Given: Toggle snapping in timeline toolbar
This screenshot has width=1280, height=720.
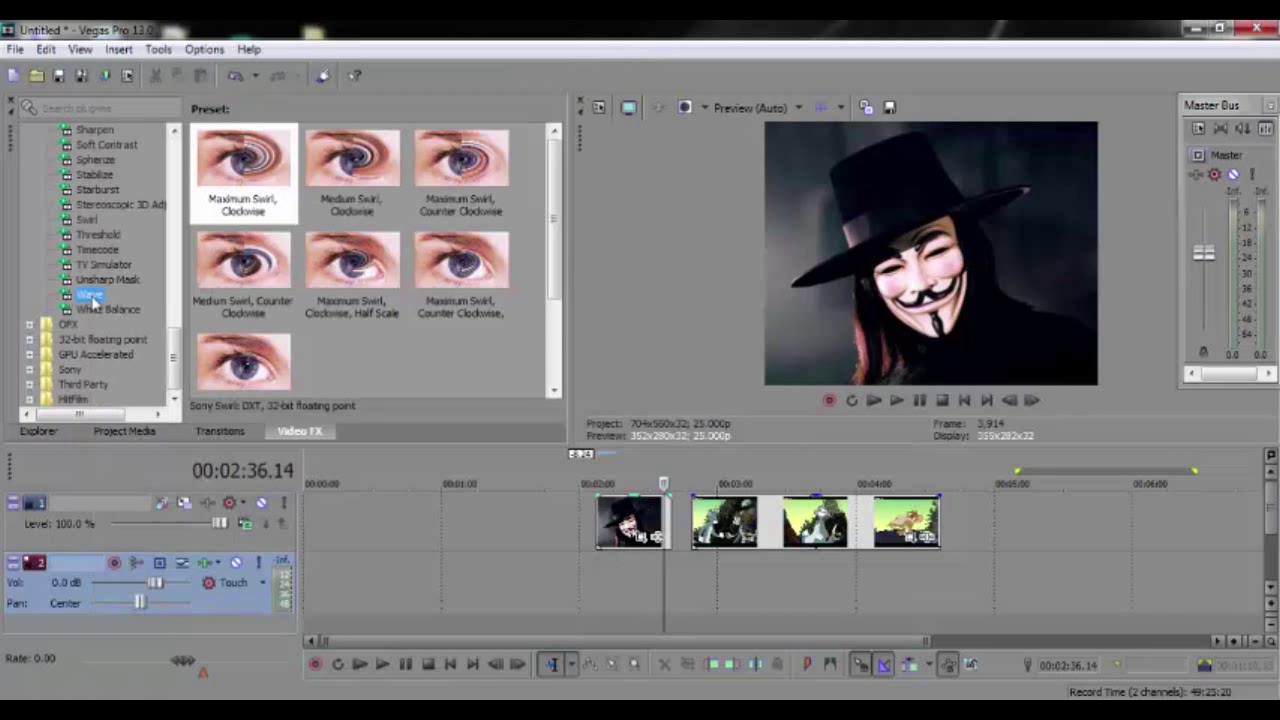Looking at the screenshot, I should [x=860, y=664].
